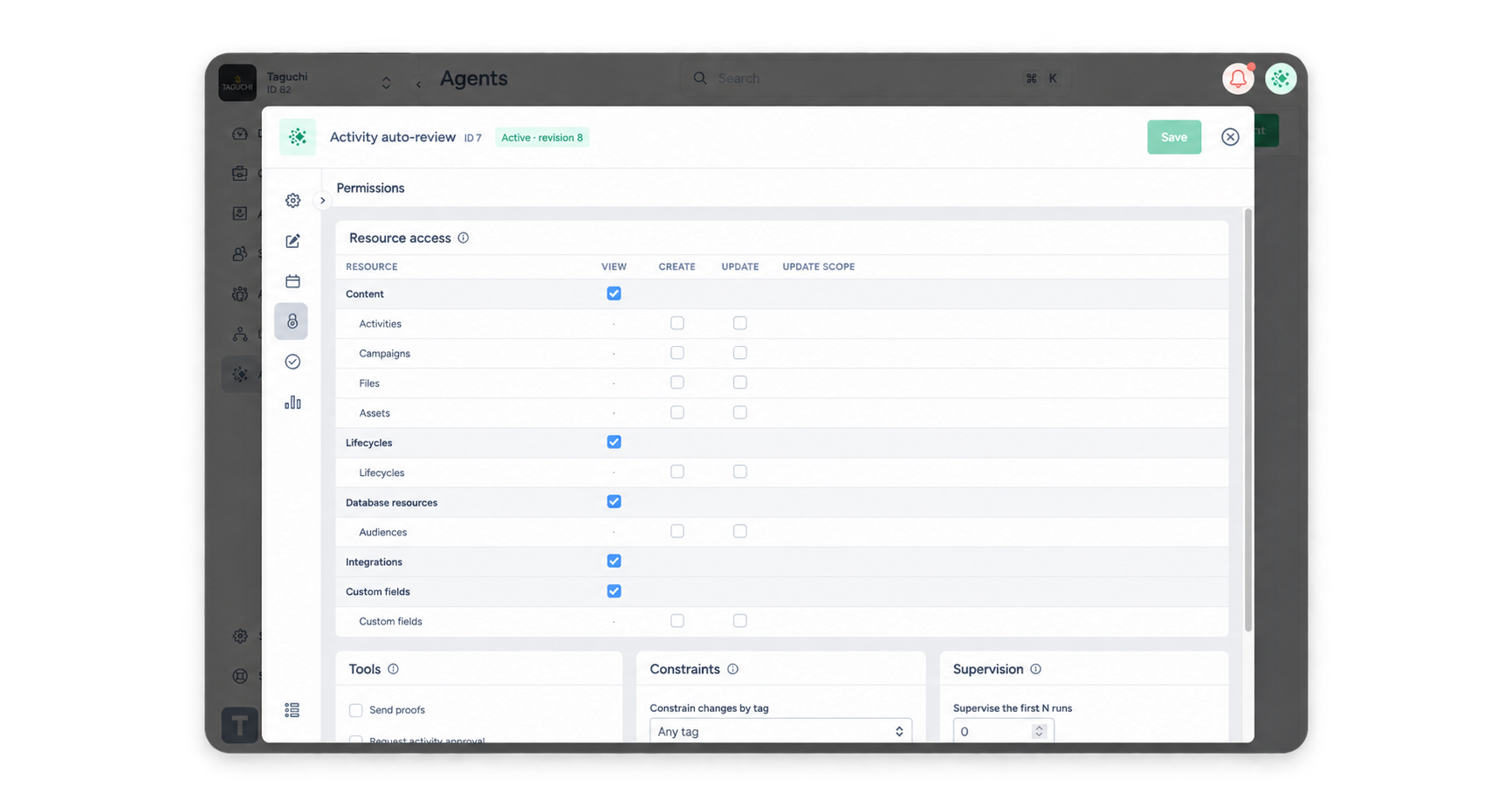Screen dimensions: 1512x793
Task: Open the checkmark circle approvals tab
Action: (x=292, y=362)
